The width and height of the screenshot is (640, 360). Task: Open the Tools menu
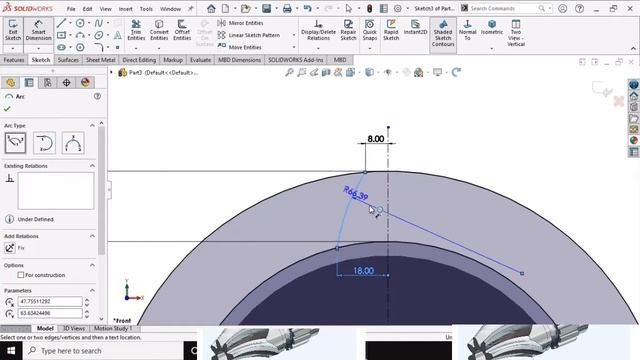click(146, 9)
